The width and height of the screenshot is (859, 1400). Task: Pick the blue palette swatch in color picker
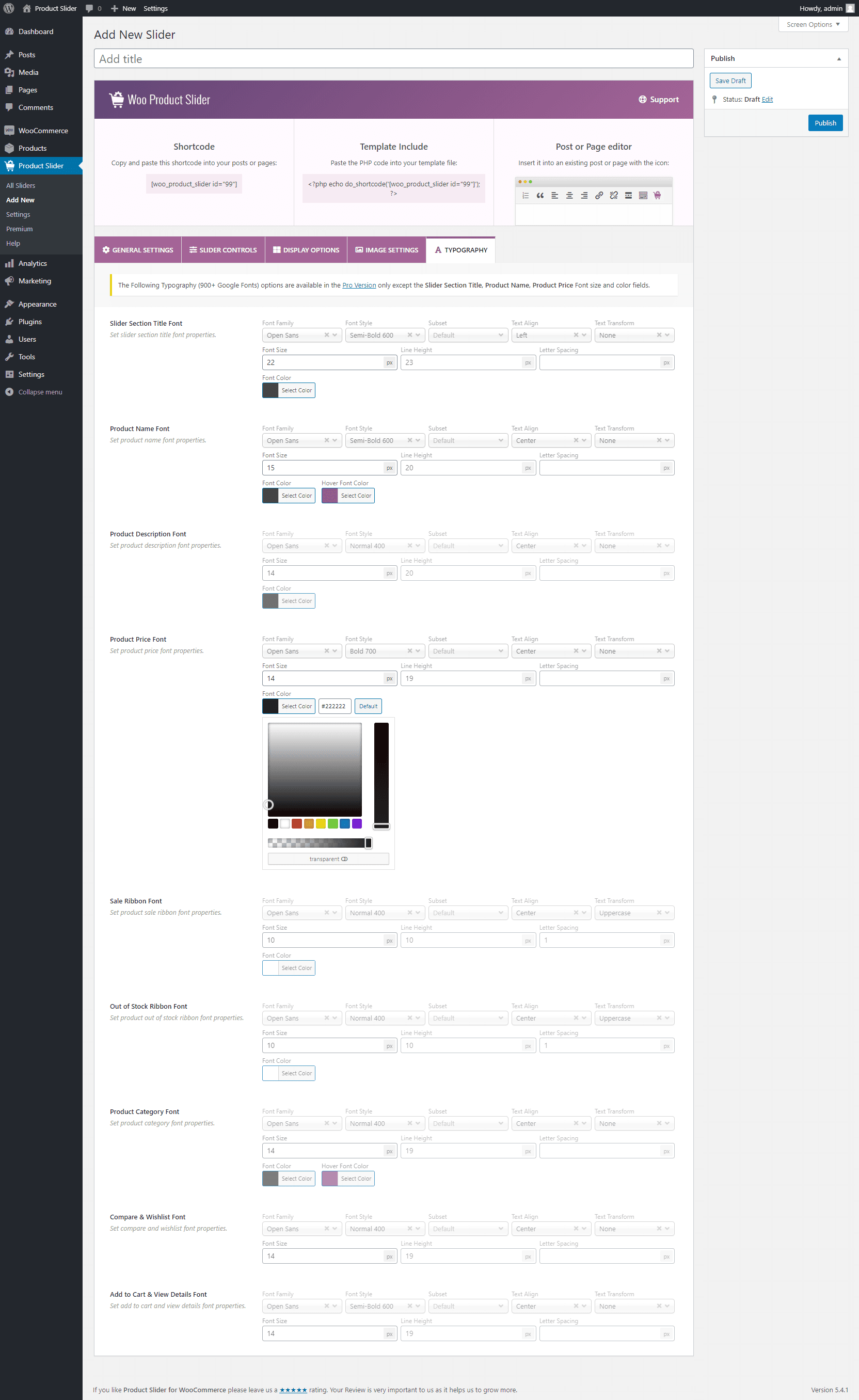coord(345,824)
